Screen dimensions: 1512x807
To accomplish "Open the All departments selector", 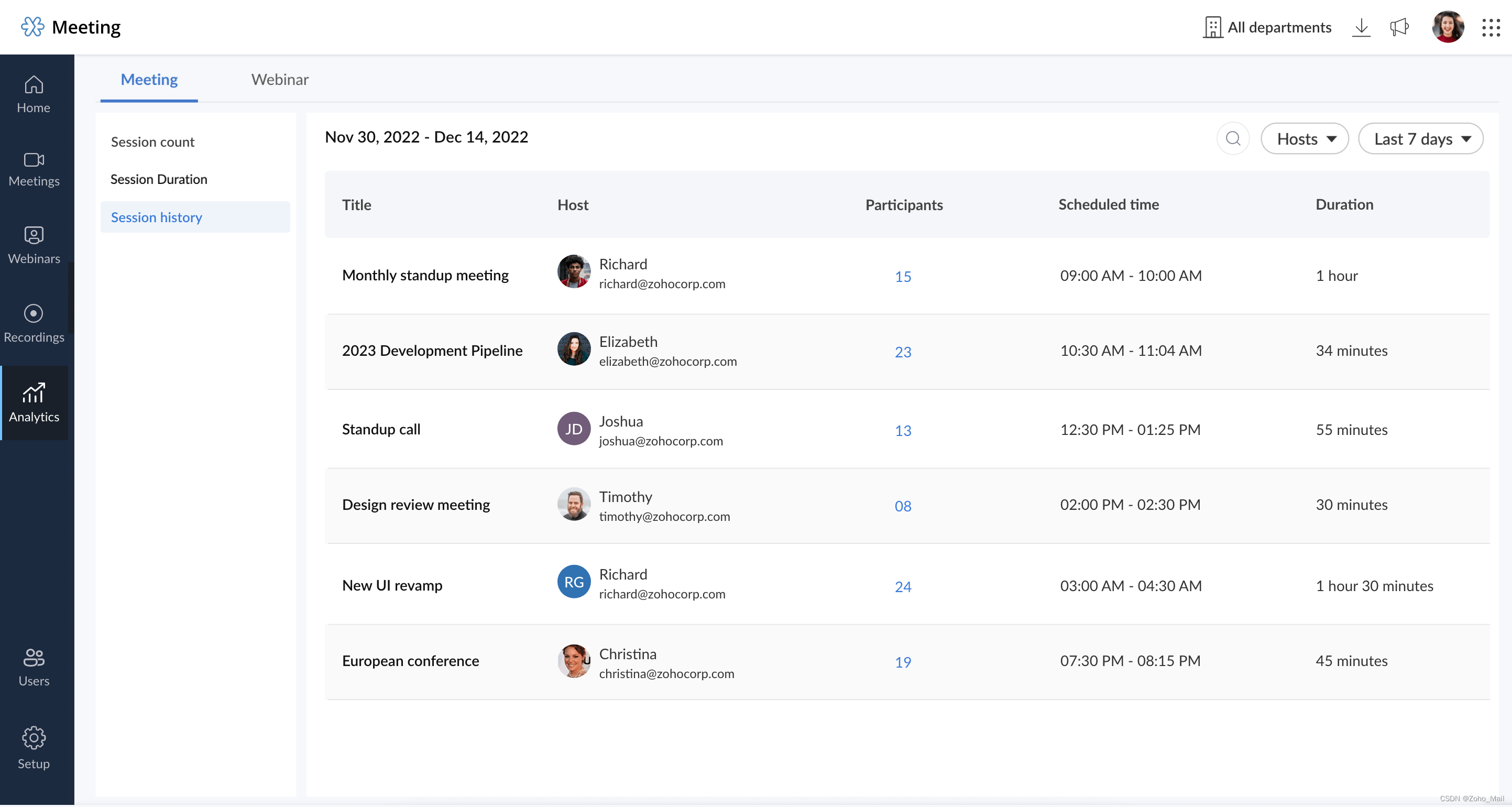I will (1268, 27).
